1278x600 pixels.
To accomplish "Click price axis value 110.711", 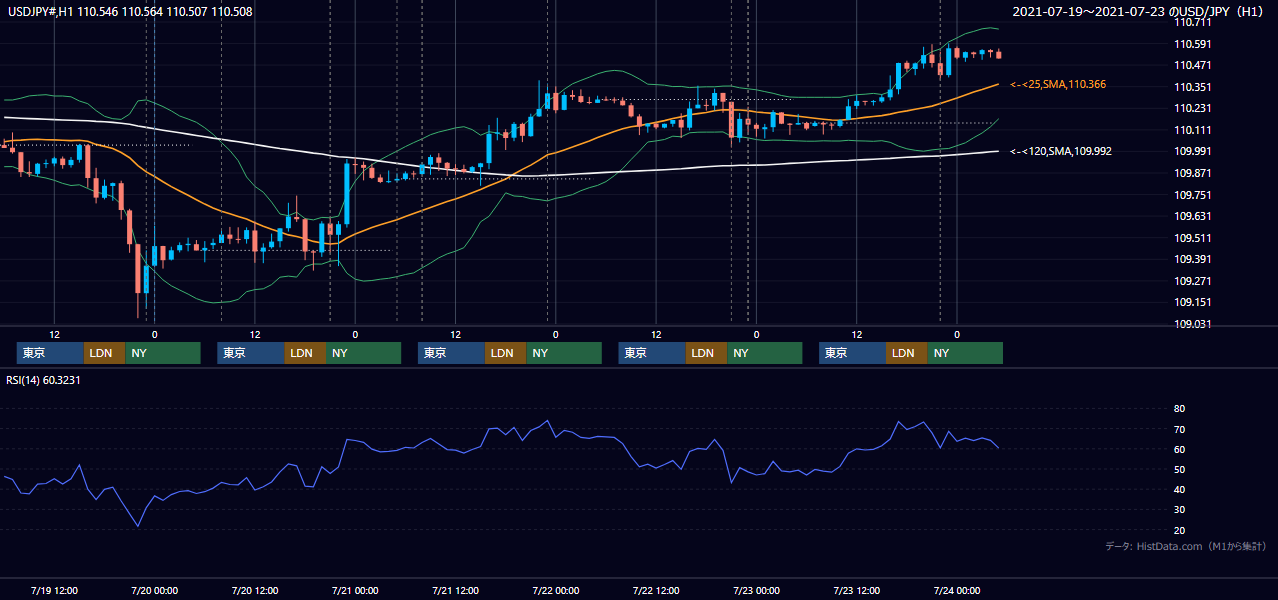I will click(1192, 22).
